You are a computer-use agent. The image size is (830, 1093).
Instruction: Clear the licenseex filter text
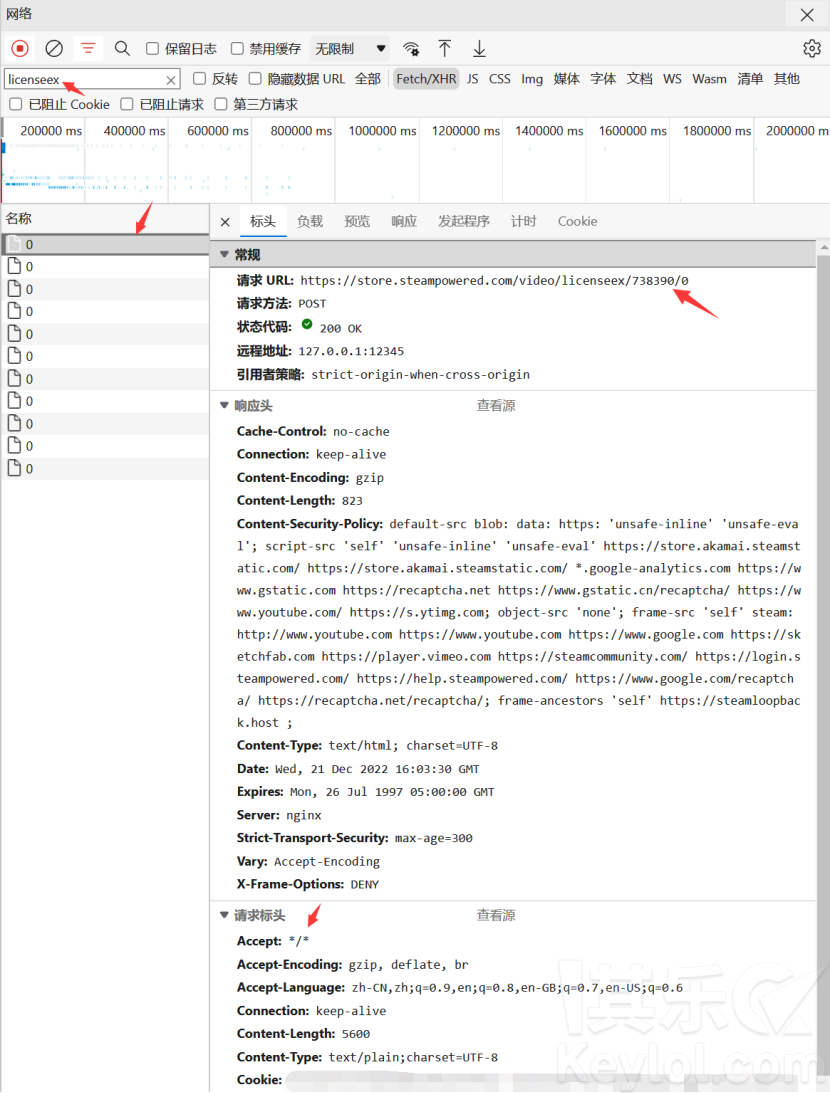tap(171, 80)
